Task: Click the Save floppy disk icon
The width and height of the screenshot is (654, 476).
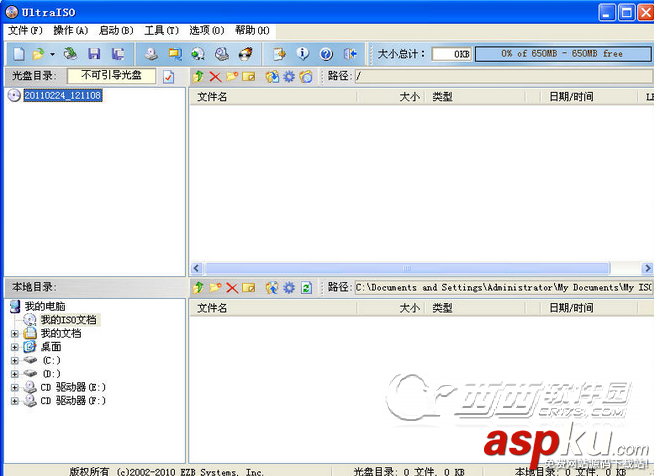Action: pyautogui.click(x=94, y=54)
